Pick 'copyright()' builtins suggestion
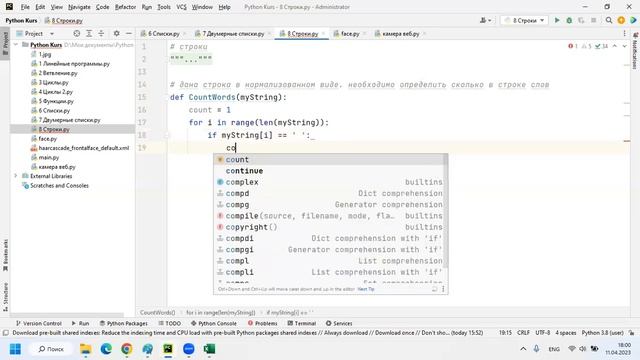640x360 pixels. (330, 227)
